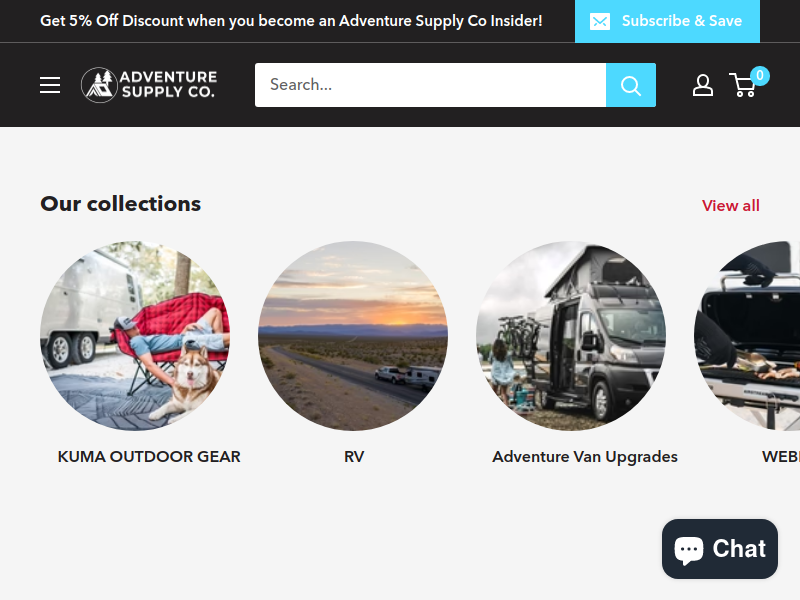This screenshot has width=800, height=600.
Task: Open the Adventure Van Upgrades image
Action: click(x=571, y=336)
